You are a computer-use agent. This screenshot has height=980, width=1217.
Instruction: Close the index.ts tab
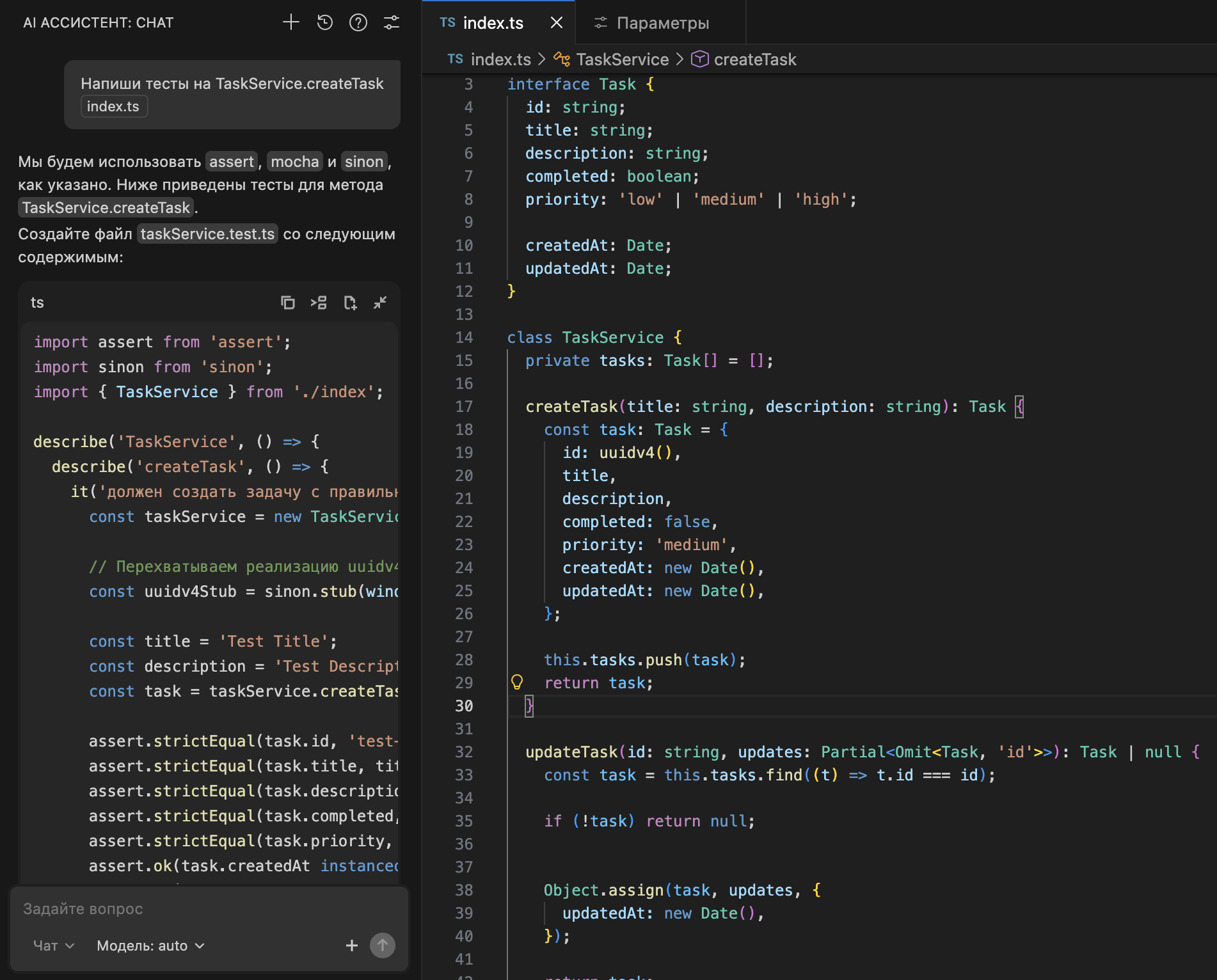pos(557,23)
